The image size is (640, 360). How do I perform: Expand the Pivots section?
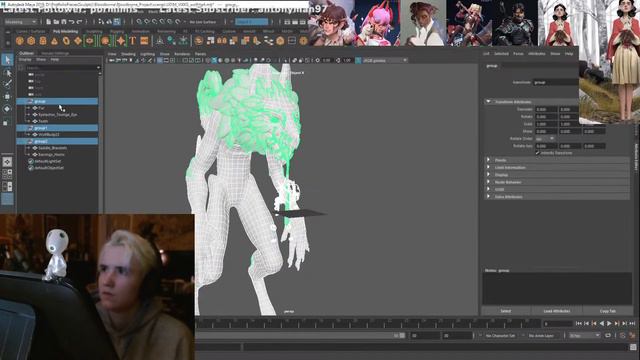(x=489, y=160)
